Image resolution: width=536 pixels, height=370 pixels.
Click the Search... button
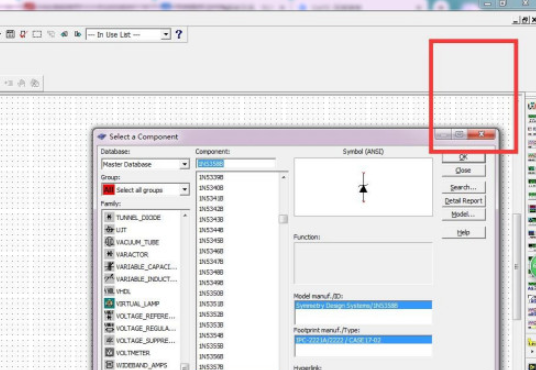pos(463,187)
